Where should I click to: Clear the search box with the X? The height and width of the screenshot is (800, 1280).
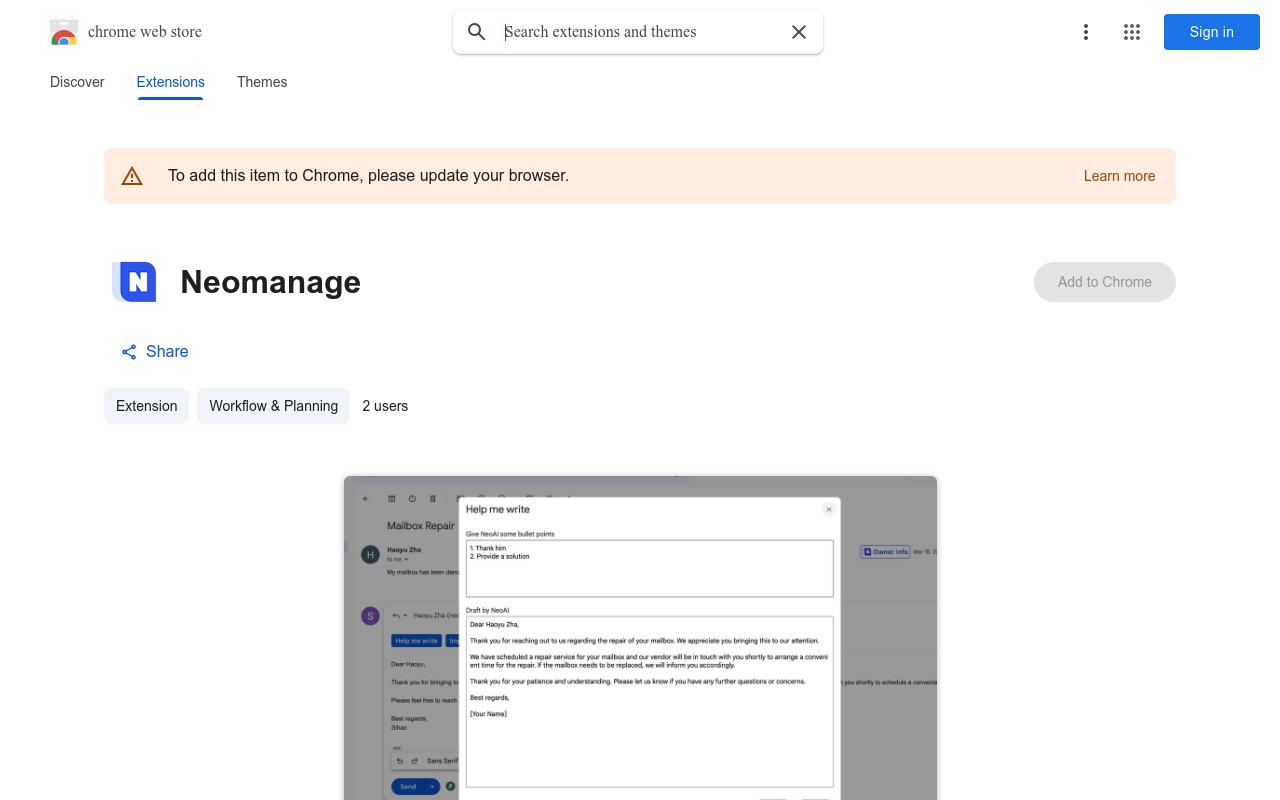pos(799,32)
